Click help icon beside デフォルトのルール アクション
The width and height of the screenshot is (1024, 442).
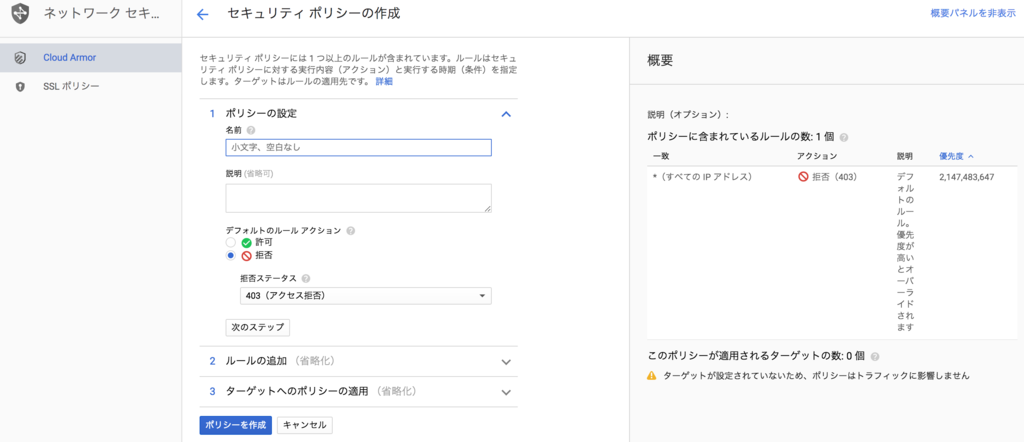tap(351, 230)
